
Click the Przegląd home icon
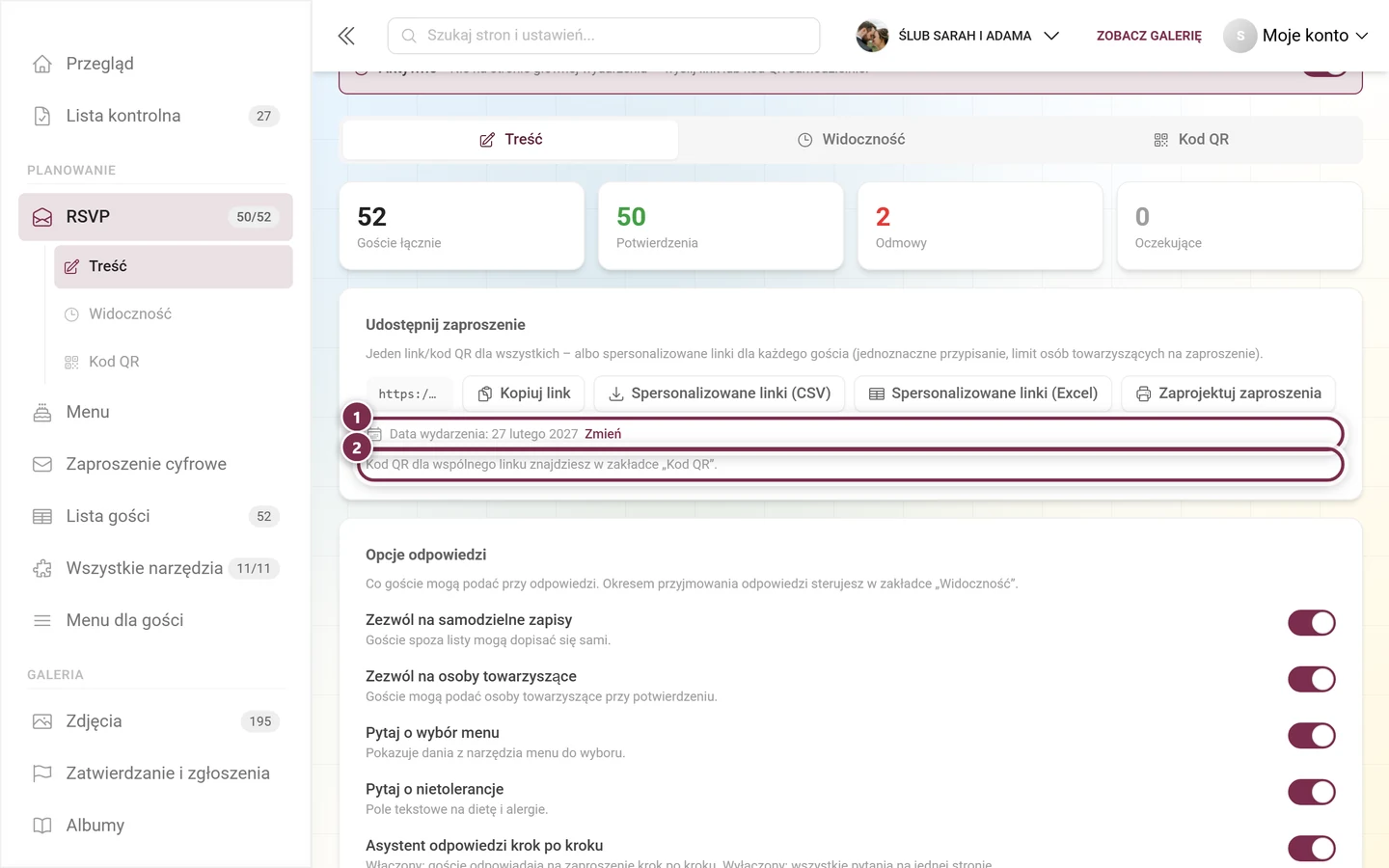tap(42, 64)
